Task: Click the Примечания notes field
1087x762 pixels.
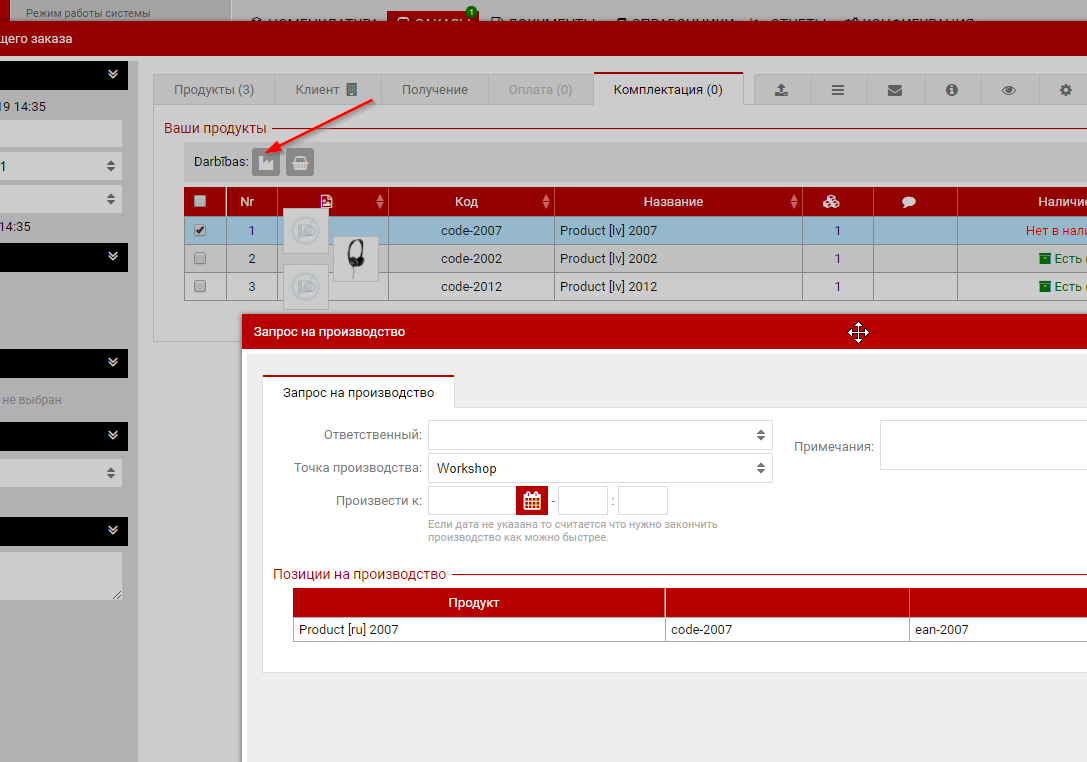Action: [x=982, y=445]
